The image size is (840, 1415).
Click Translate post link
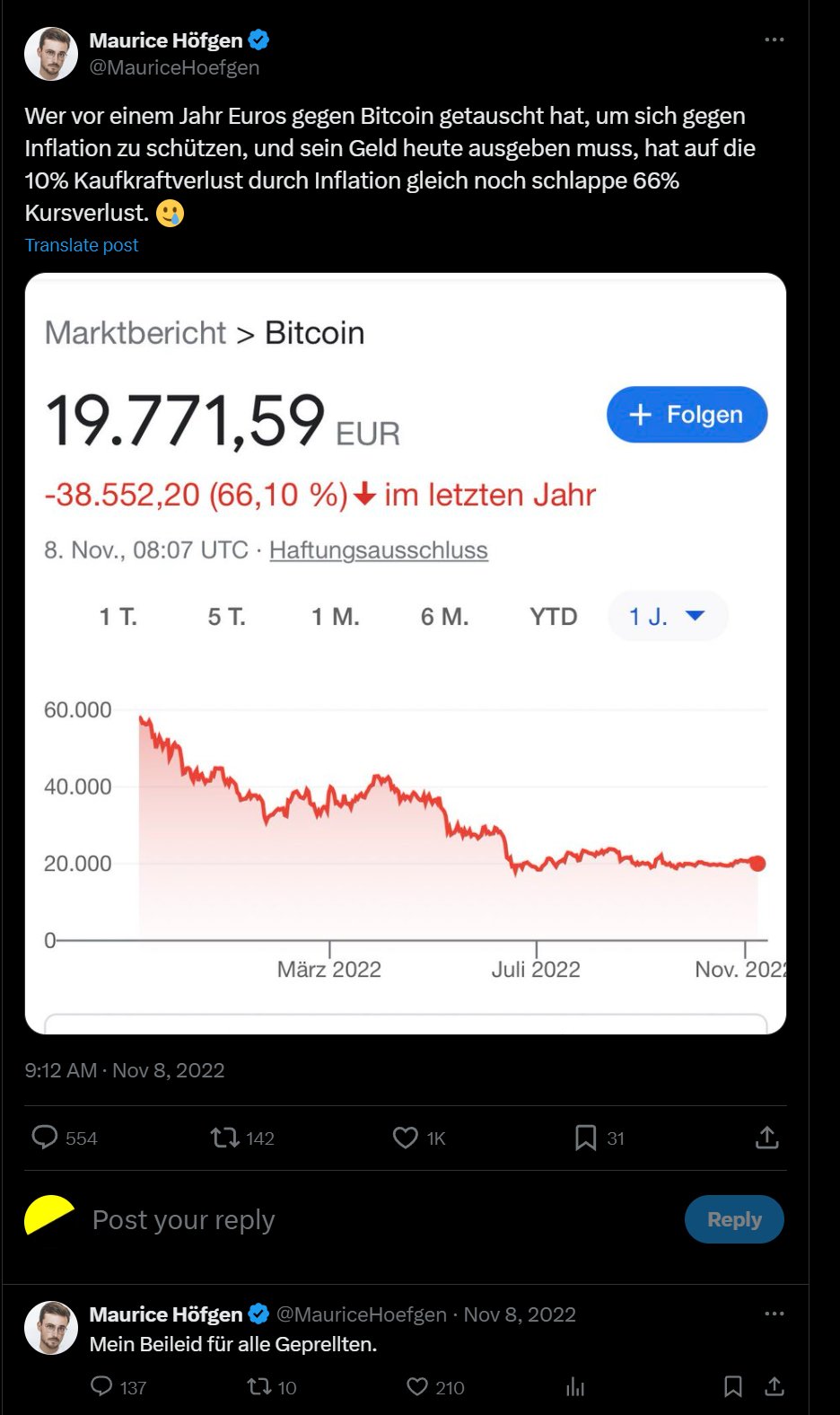tap(82, 245)
